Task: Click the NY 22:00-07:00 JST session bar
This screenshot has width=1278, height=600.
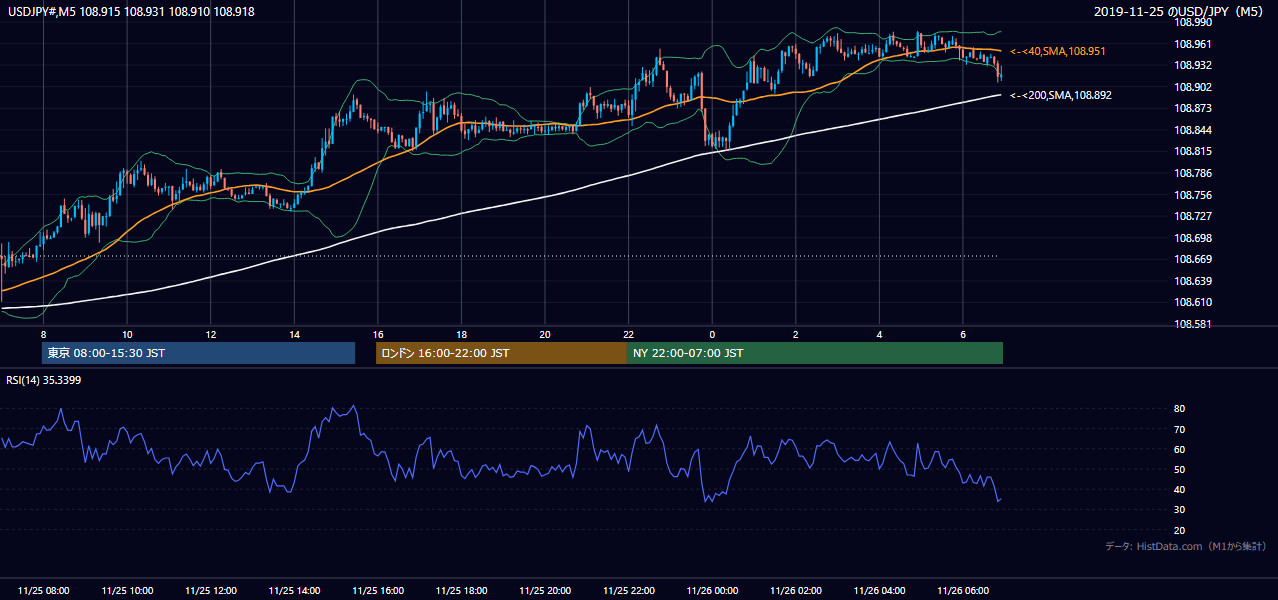Action: coord(815,353)
